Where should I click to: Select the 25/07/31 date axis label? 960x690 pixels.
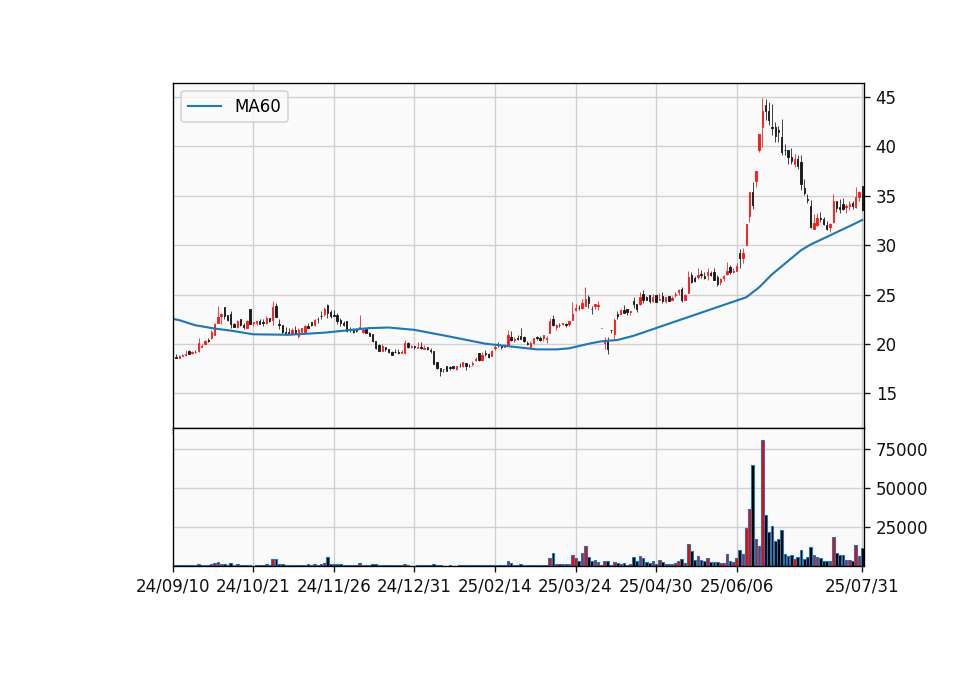point(861,586)
